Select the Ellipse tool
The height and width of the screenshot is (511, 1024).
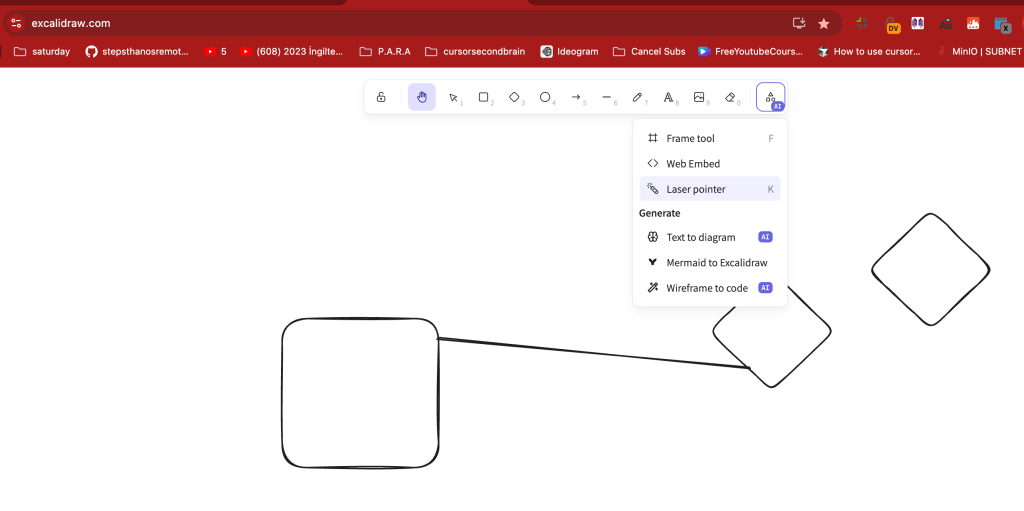[545, 97]
